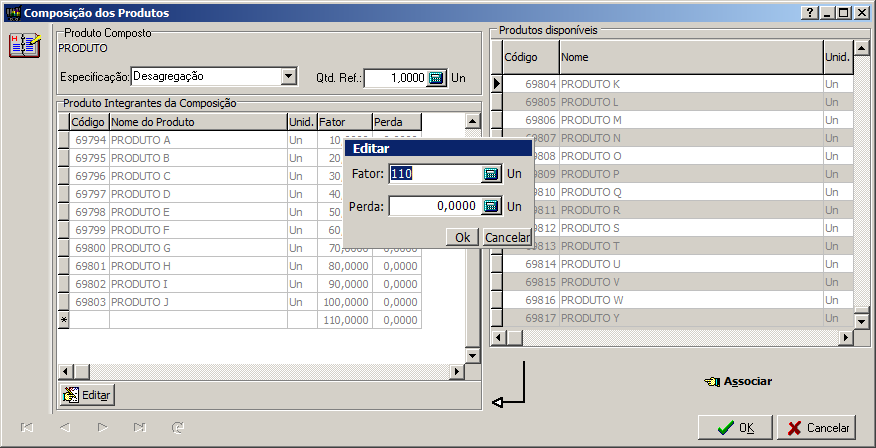This screenshot has height=448, width=876.
Task: Expand the Especificação dropdown
Action: pos(289,76)
